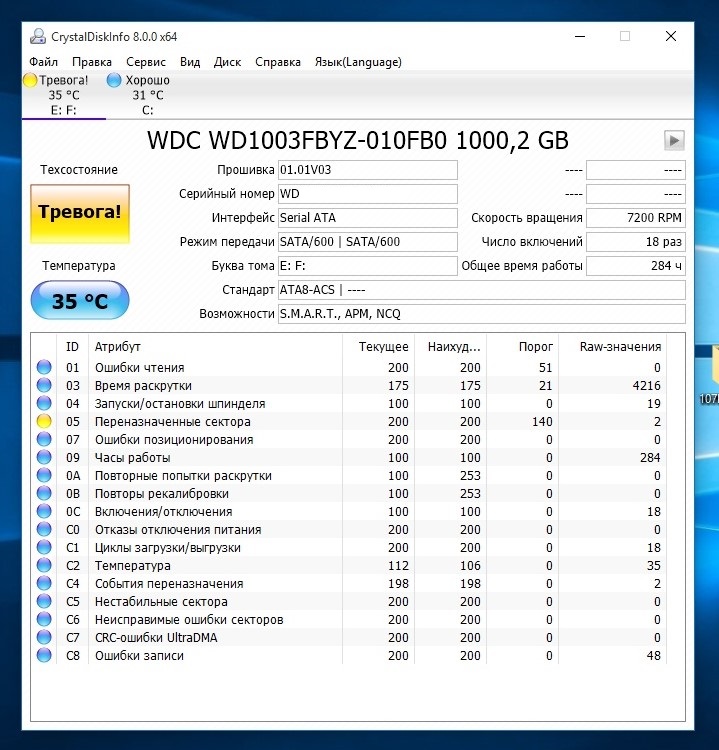Click the Число включений 18 раз field
This screenshot has height=750, width=719.
pos(636,242)
